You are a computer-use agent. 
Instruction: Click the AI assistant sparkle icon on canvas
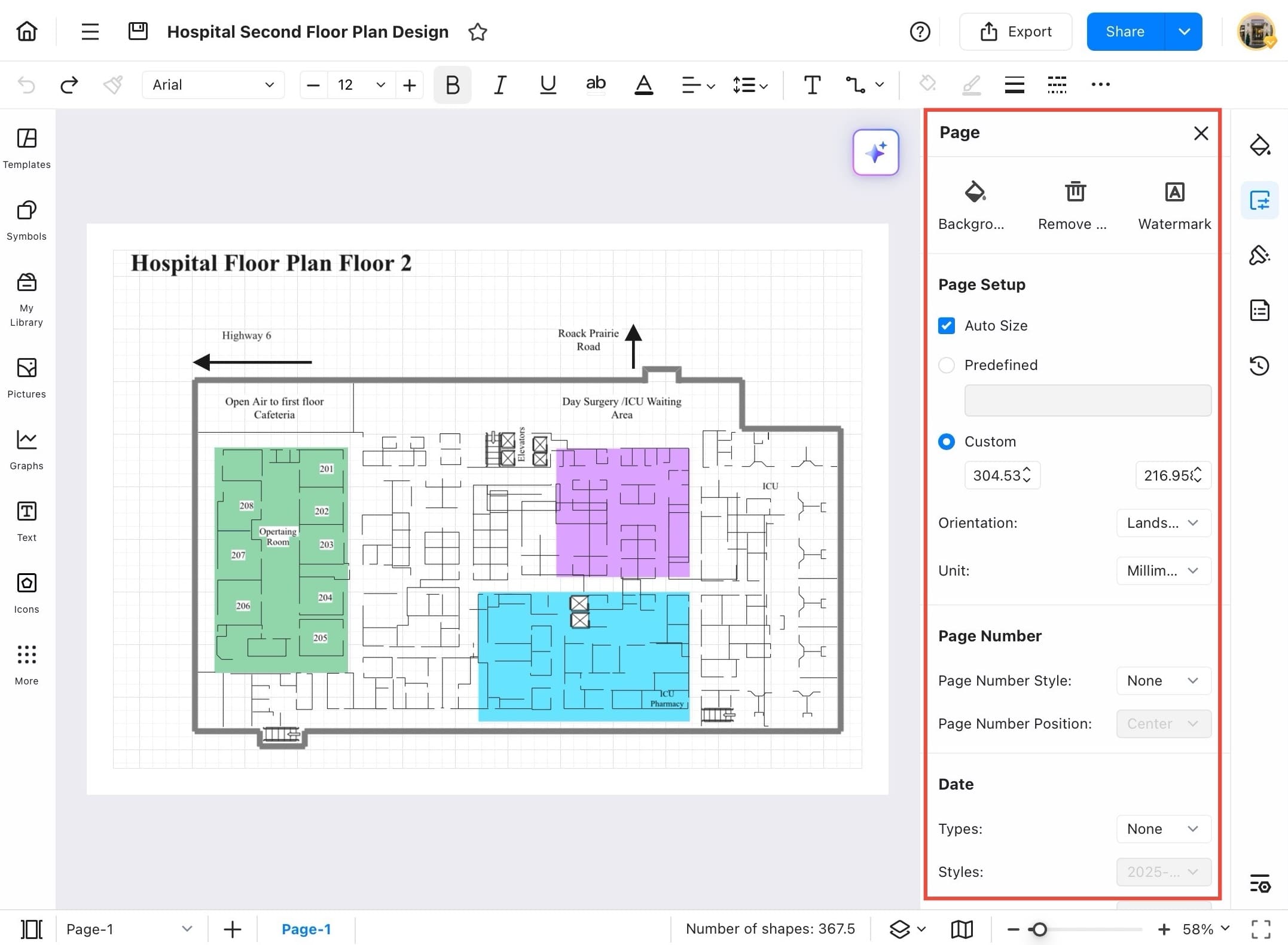[x=875, y=152]
